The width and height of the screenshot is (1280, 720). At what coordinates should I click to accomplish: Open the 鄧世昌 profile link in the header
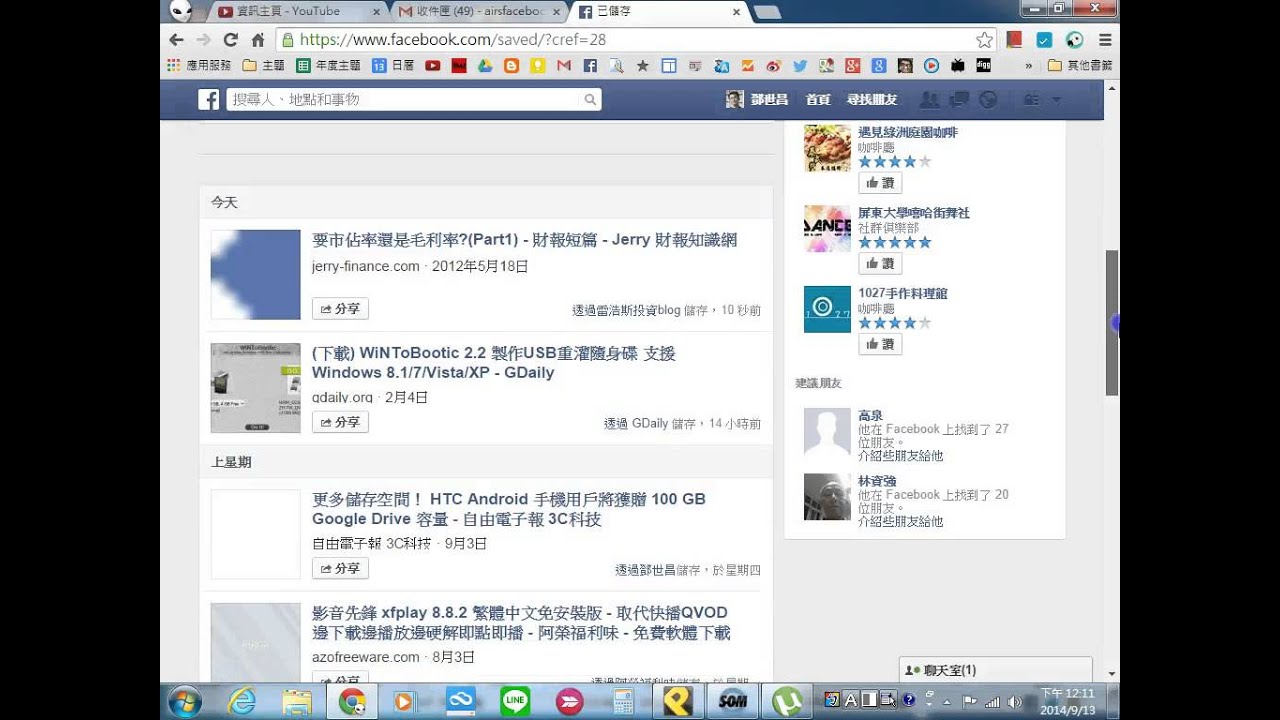click(757, 100)
